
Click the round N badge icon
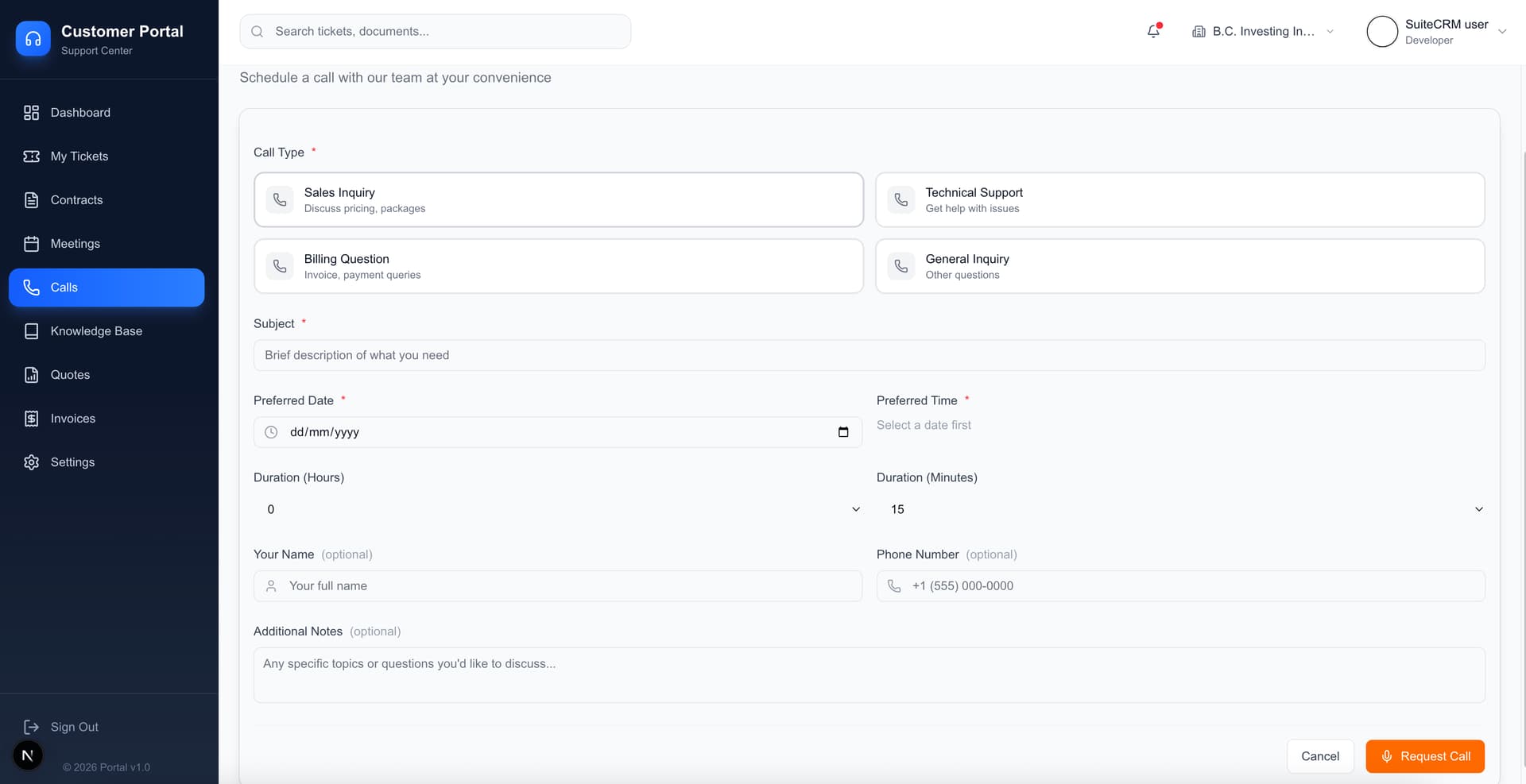28,755
